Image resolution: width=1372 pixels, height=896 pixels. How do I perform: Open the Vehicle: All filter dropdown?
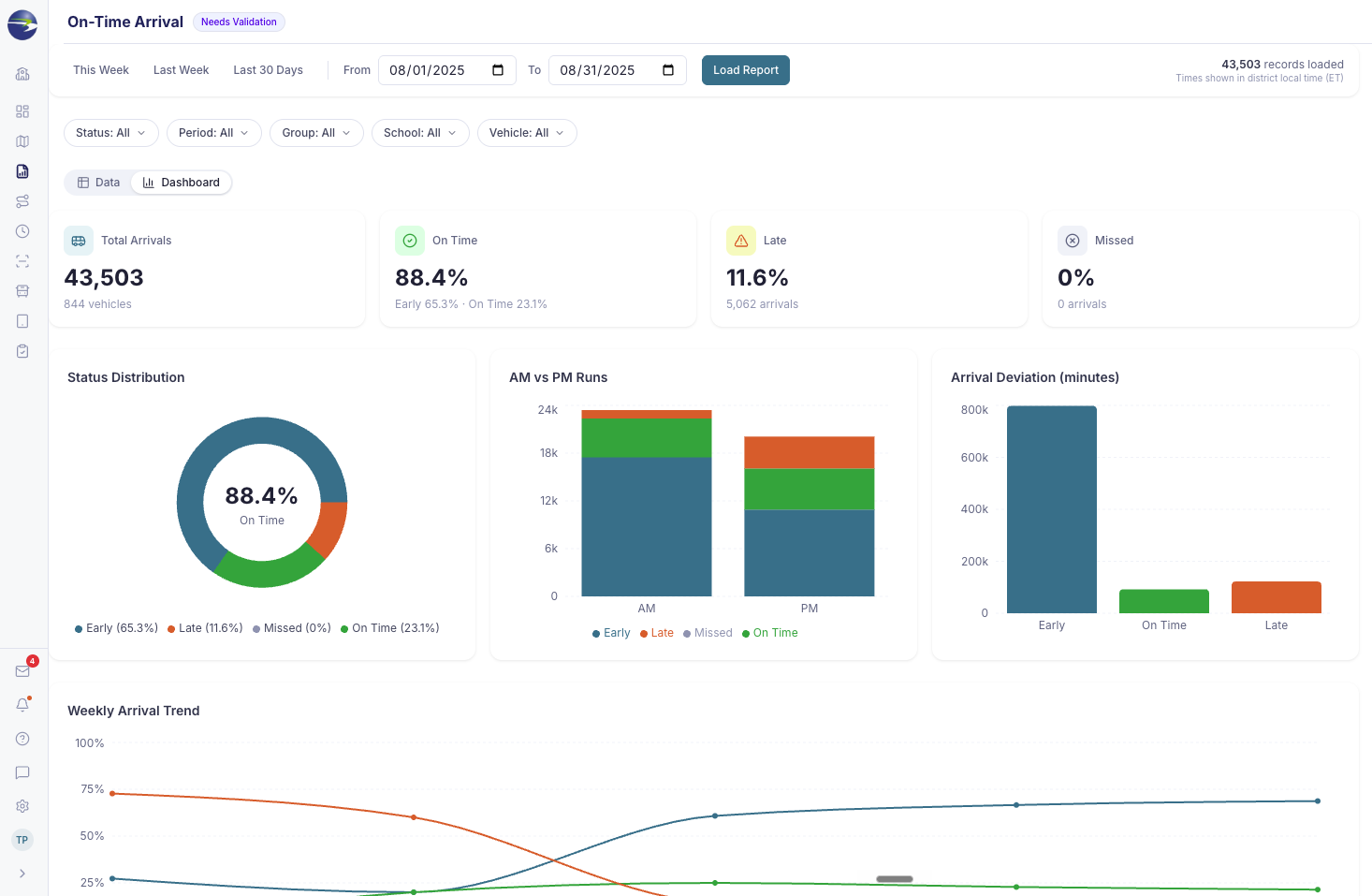pos(527,133)
